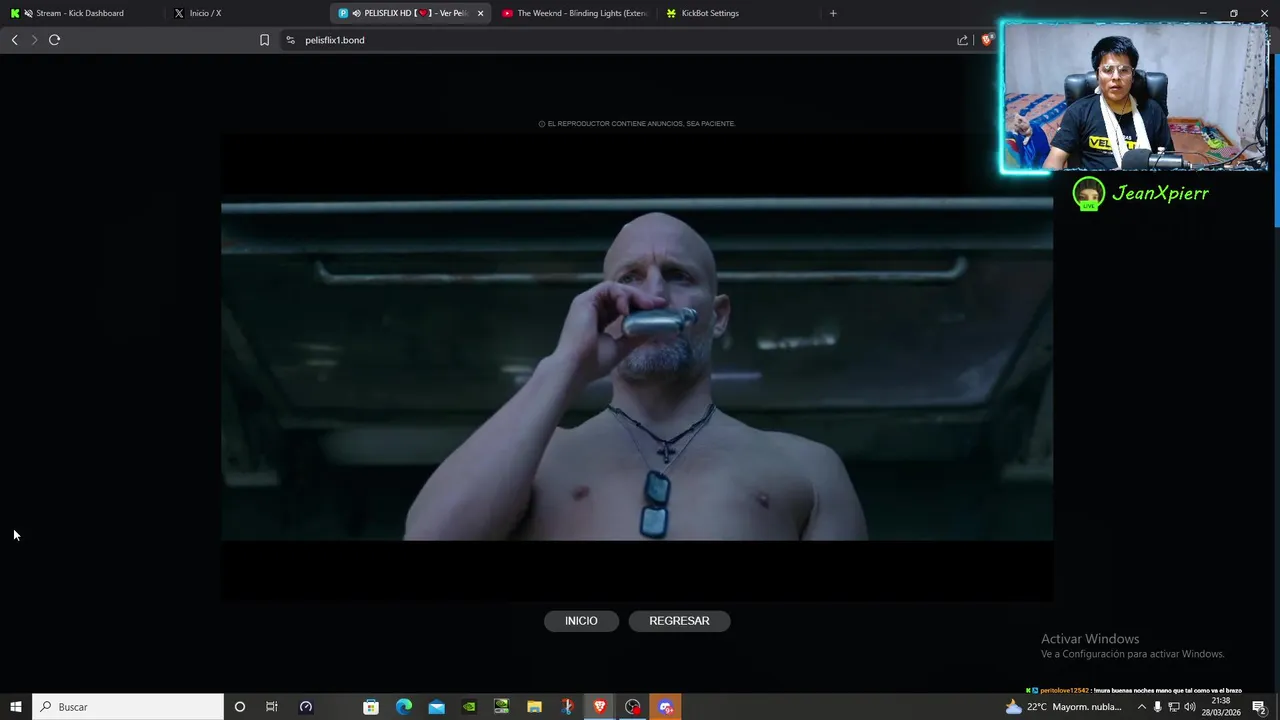Screen dimensions: 1280x720
Task: Open the red-blue app icon after File Explorer
Action: (x=567, y=707)
